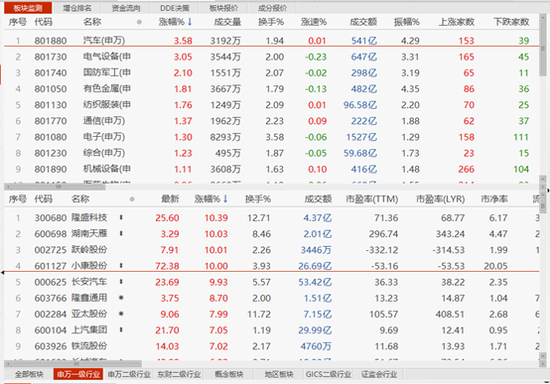Screen dimensions: 550x384
Task: Switch to the 板块报价 tab
Action: [223, 8]
